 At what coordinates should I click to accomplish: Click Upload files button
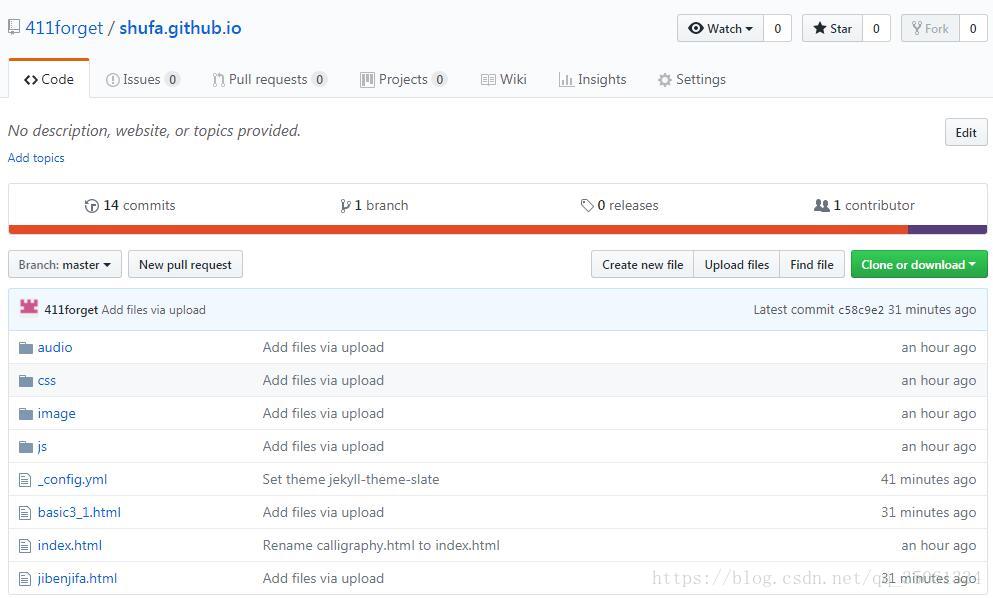pyautogui.click(x=737, y=265)
